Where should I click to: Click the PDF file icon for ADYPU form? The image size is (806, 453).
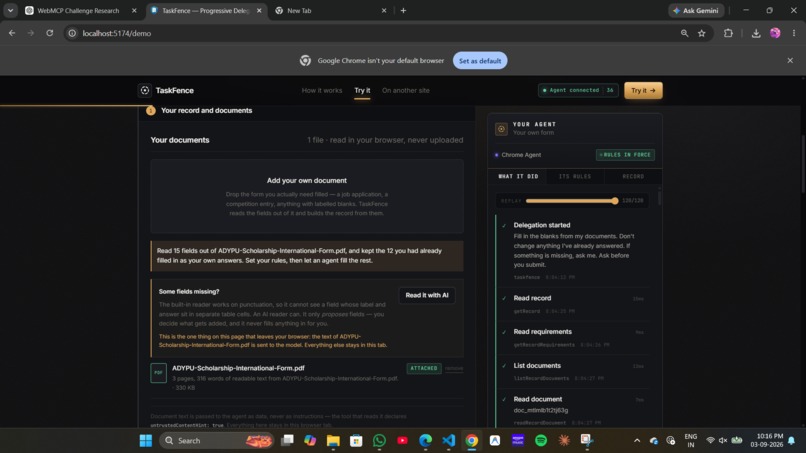(x=158, y=373)
